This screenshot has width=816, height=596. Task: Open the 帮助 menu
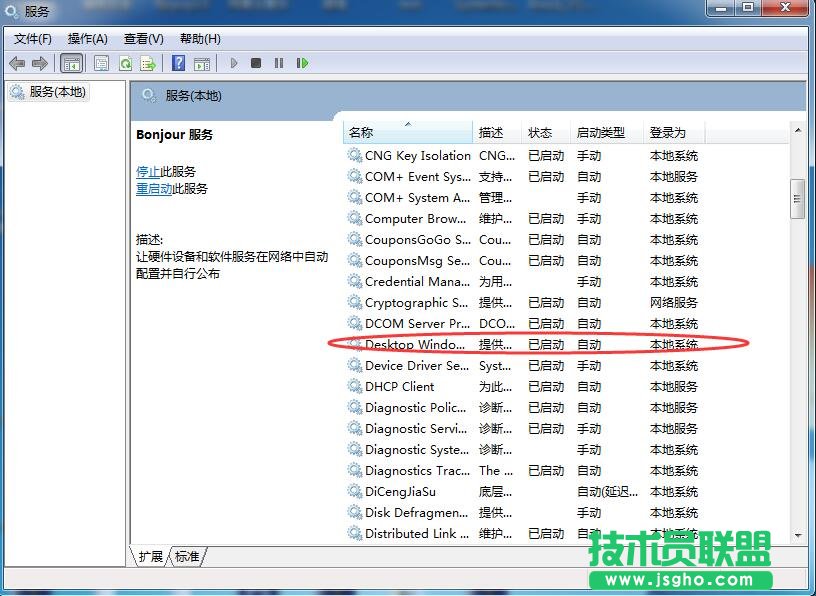tap(199, 39)
